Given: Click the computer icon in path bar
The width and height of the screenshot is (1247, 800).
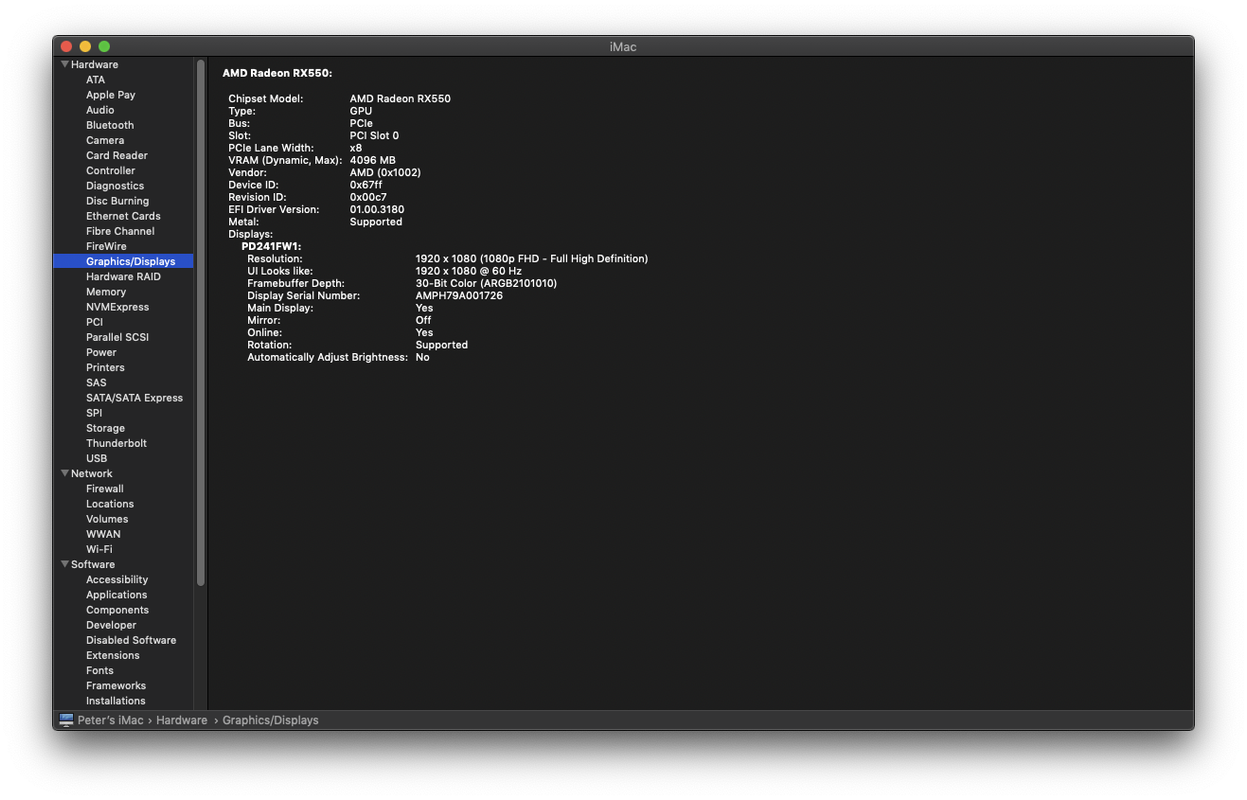Looking at the screenshot, I should coord(66,720).
